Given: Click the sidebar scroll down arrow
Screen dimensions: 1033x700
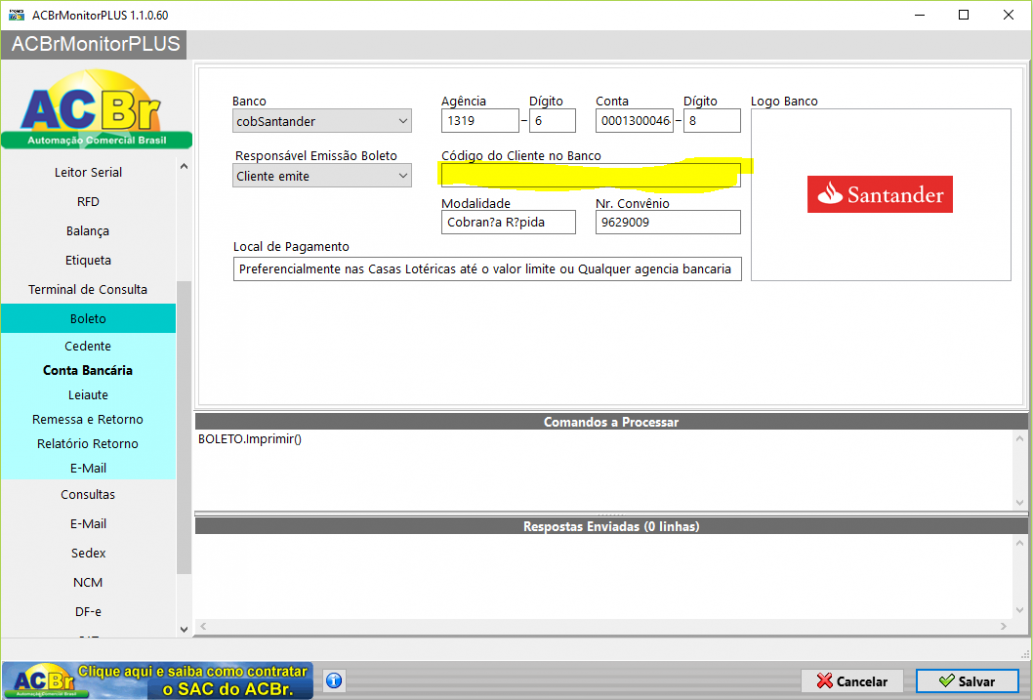Looking at the screenshot, I should 184,629.
